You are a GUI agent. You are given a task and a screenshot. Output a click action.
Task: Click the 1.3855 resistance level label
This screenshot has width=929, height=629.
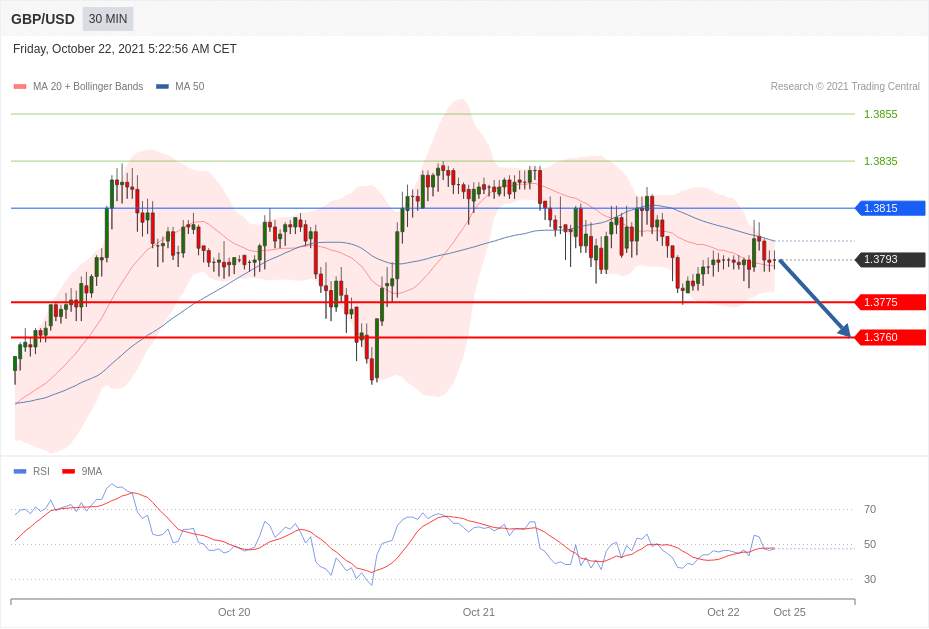click(880, 114)
